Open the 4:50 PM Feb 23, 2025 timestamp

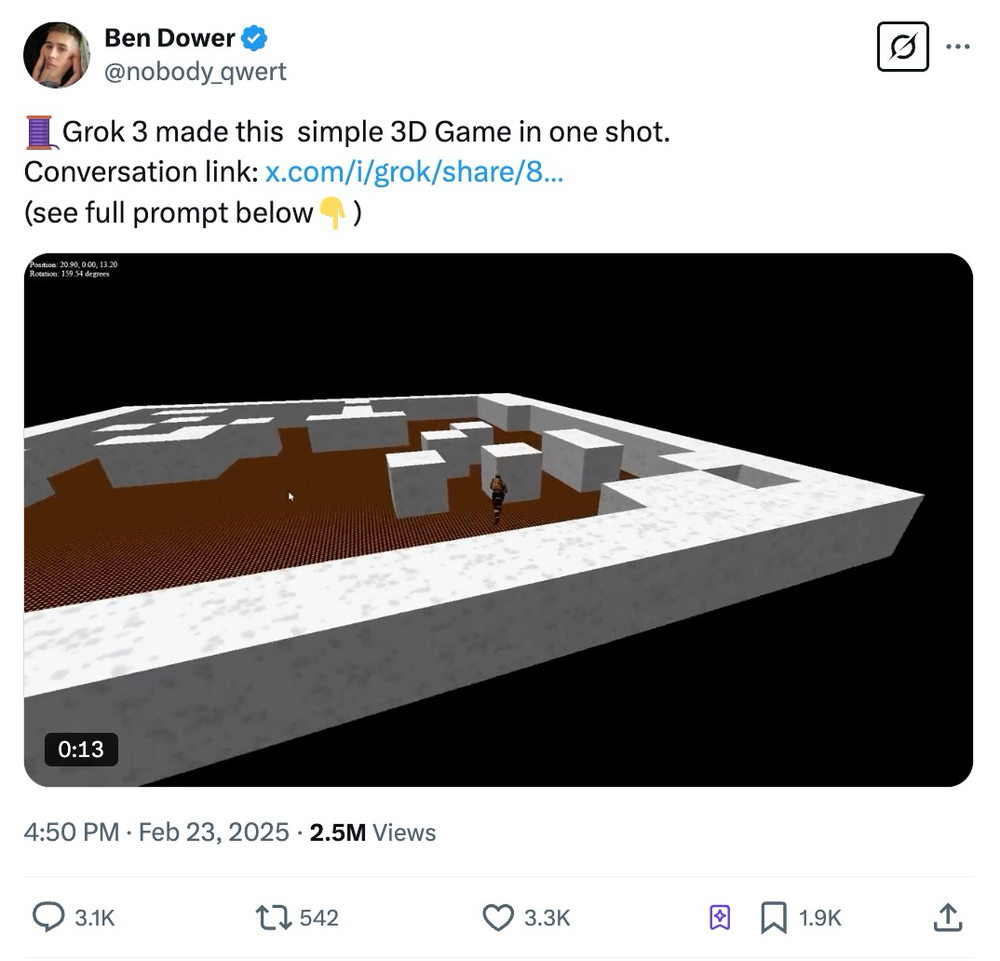(155, 832)
